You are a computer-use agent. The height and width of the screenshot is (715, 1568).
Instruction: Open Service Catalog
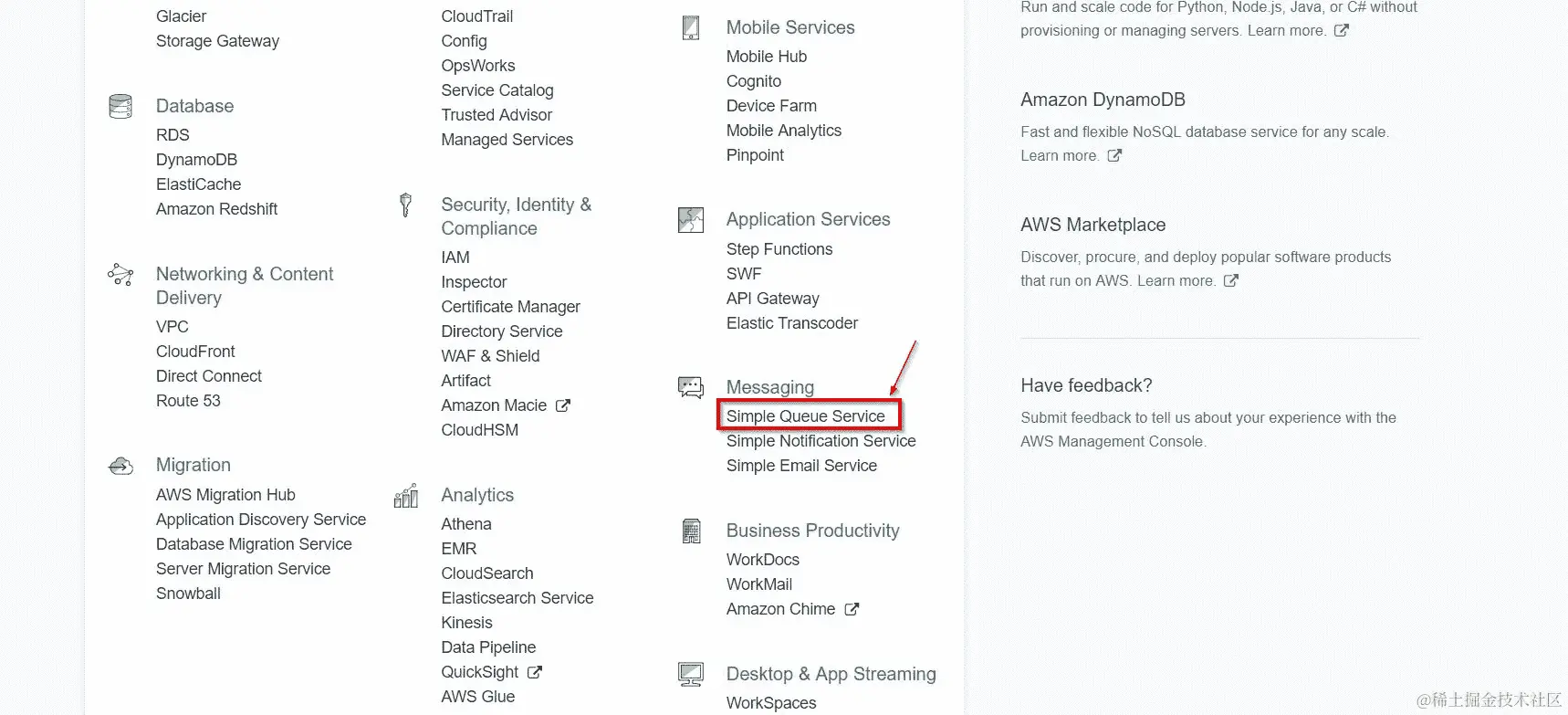click(497, 90)
